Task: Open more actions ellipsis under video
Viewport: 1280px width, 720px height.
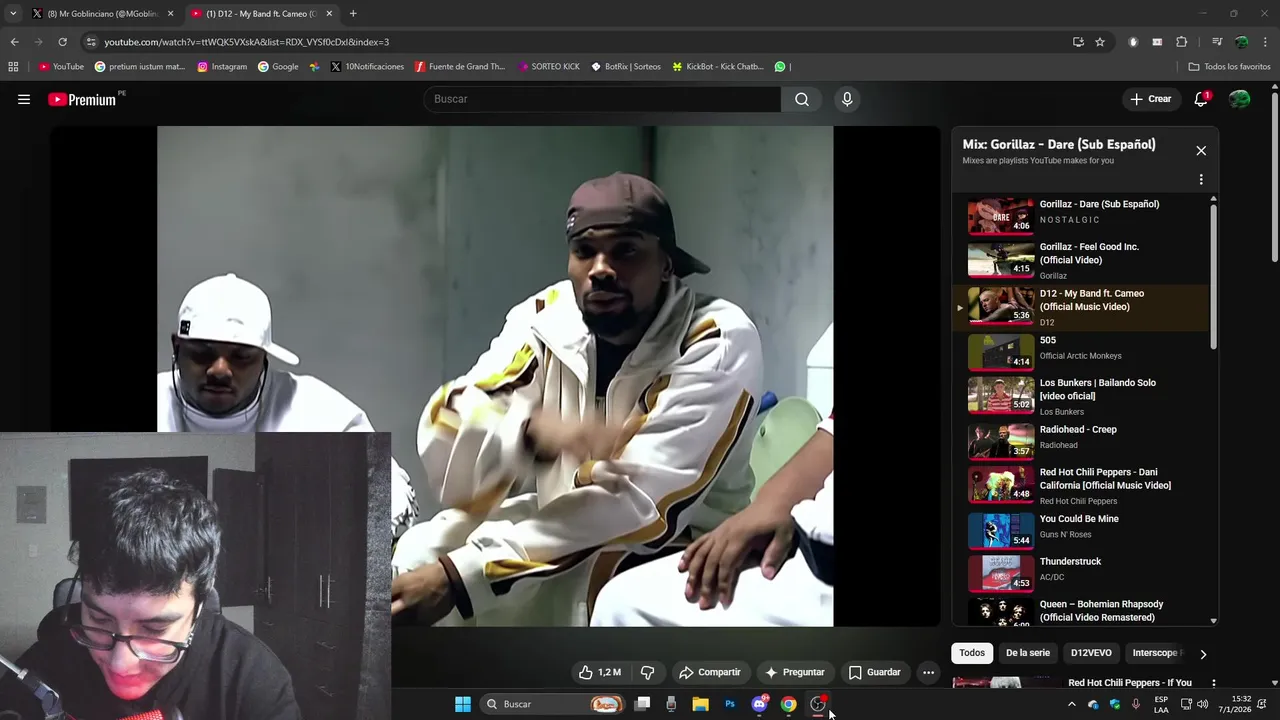Action: pyautogui.click(x=928, y=673)
